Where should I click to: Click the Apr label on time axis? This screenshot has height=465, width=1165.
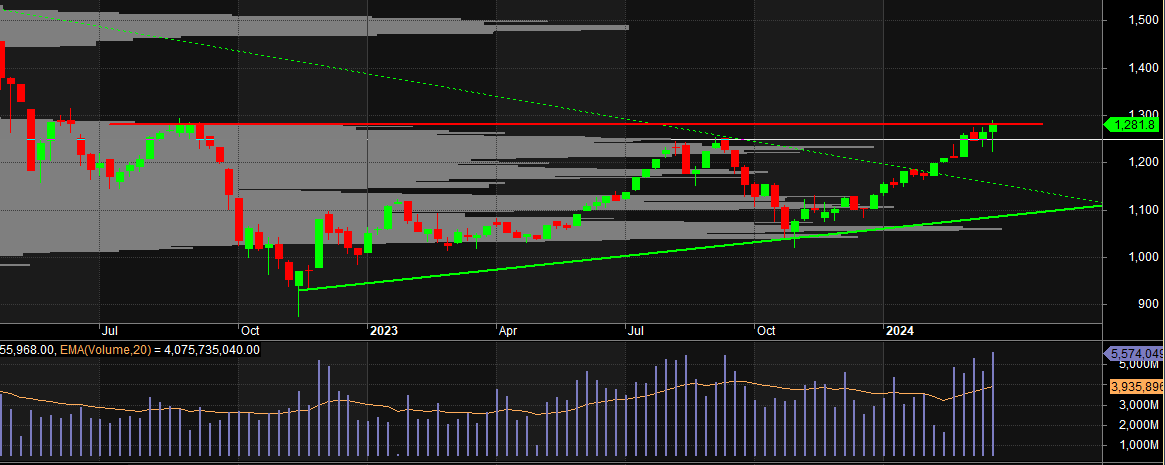point(509,331)
